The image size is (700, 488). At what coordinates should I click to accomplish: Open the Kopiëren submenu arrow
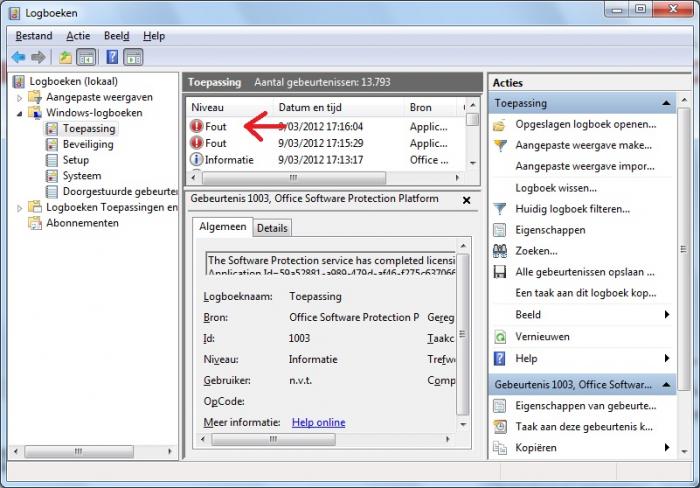click(x=667, y=447)
